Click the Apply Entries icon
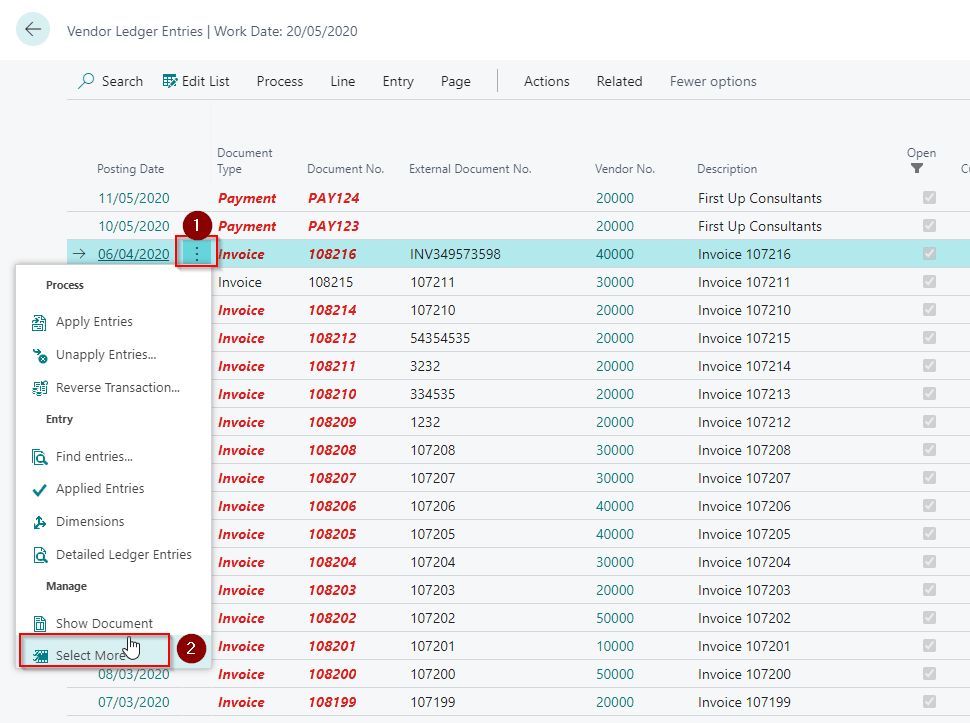The image size is (970, 723). tap(40, 322)
